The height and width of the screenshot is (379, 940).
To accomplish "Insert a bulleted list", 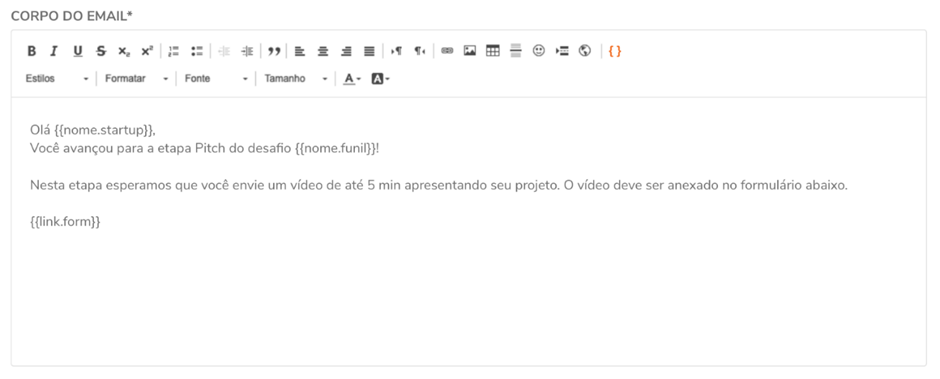I will coord(197,52).
